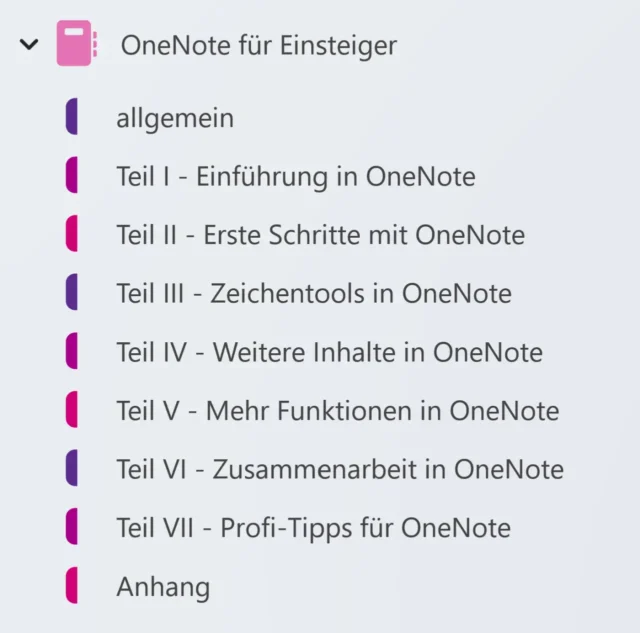Open Teil V - Mehr Funktionen in OneNote
This screenshot has height=633, width=640.
click(337, 410)
